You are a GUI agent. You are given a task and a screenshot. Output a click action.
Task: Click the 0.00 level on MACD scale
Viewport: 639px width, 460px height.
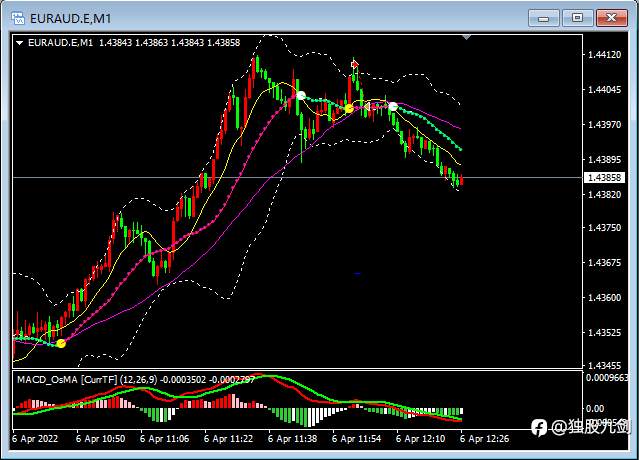tap(595, 408)
